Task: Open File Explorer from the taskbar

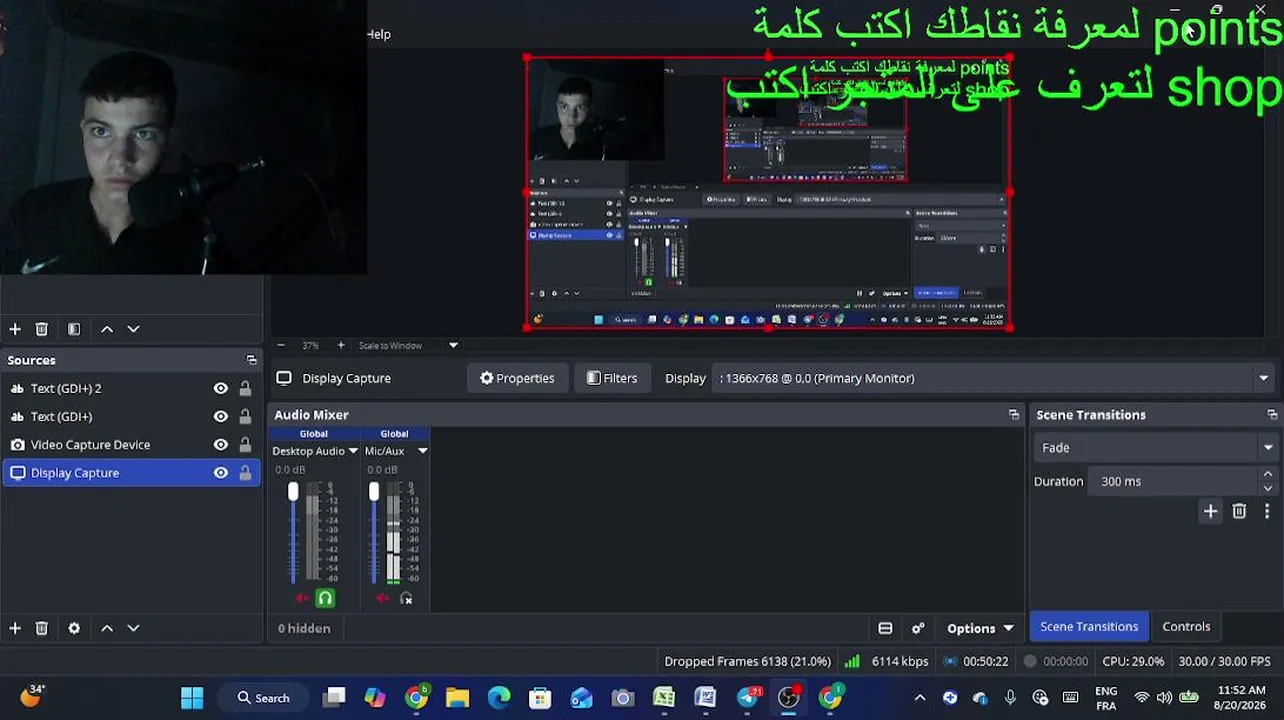Action: (457, 698)
